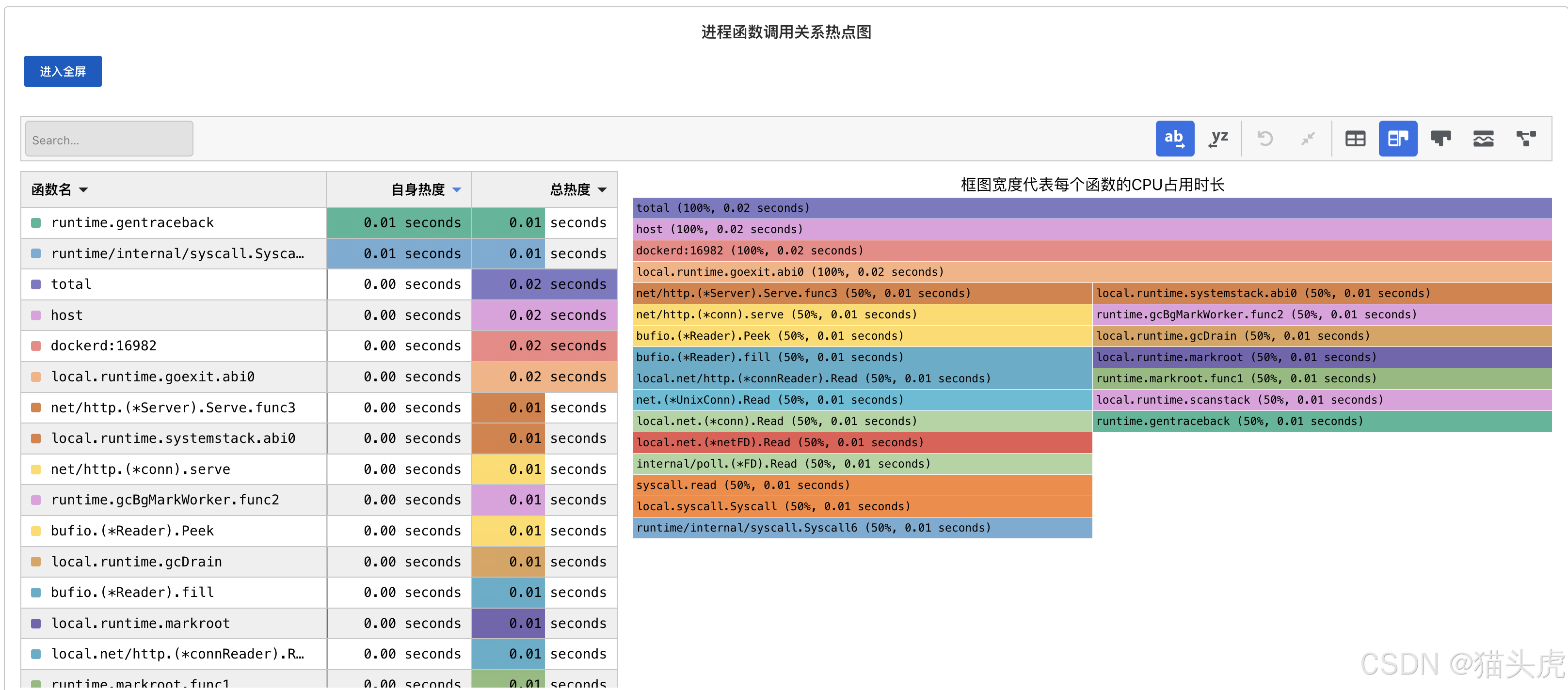Select the table and flamegraph split view
The image size is (1568, 690).
coord(1397,139)
